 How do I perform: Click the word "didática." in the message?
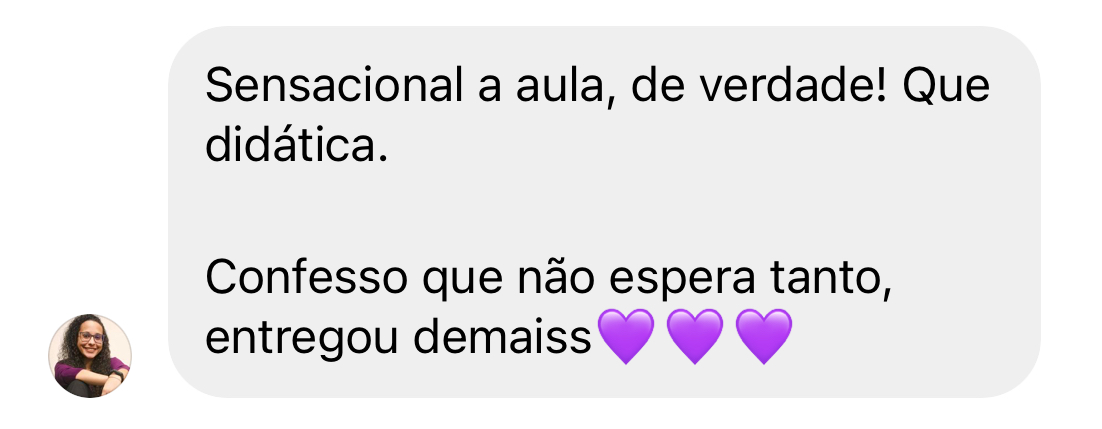click(x=297, y=146)
